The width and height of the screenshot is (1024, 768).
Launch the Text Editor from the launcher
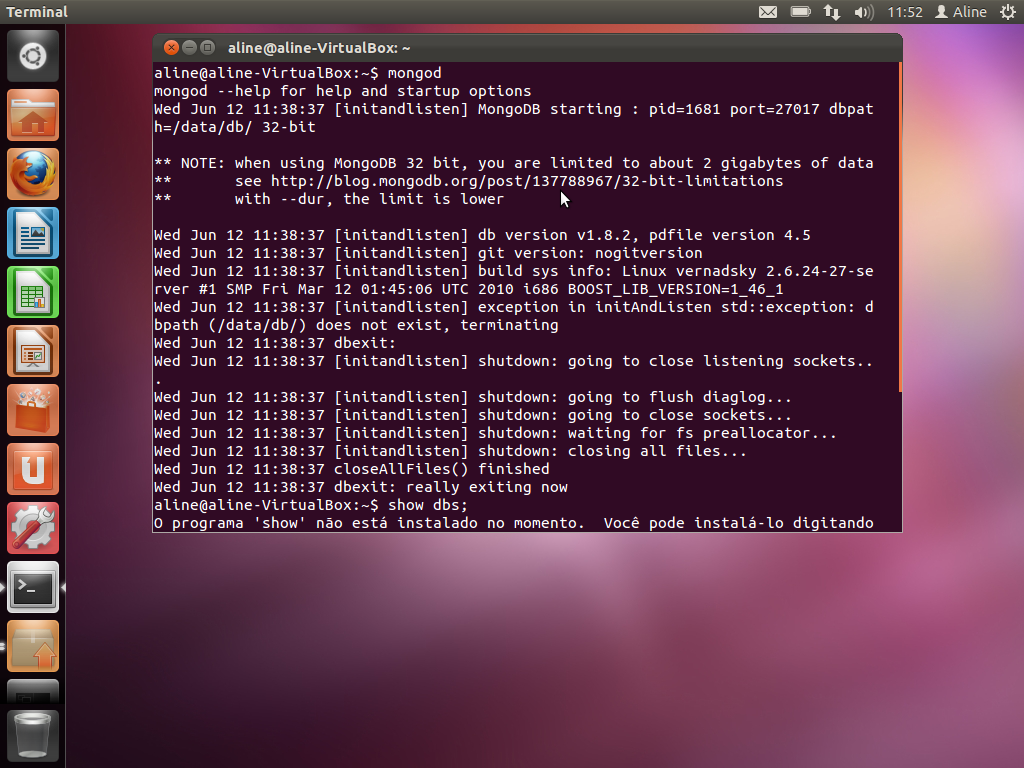33,232
